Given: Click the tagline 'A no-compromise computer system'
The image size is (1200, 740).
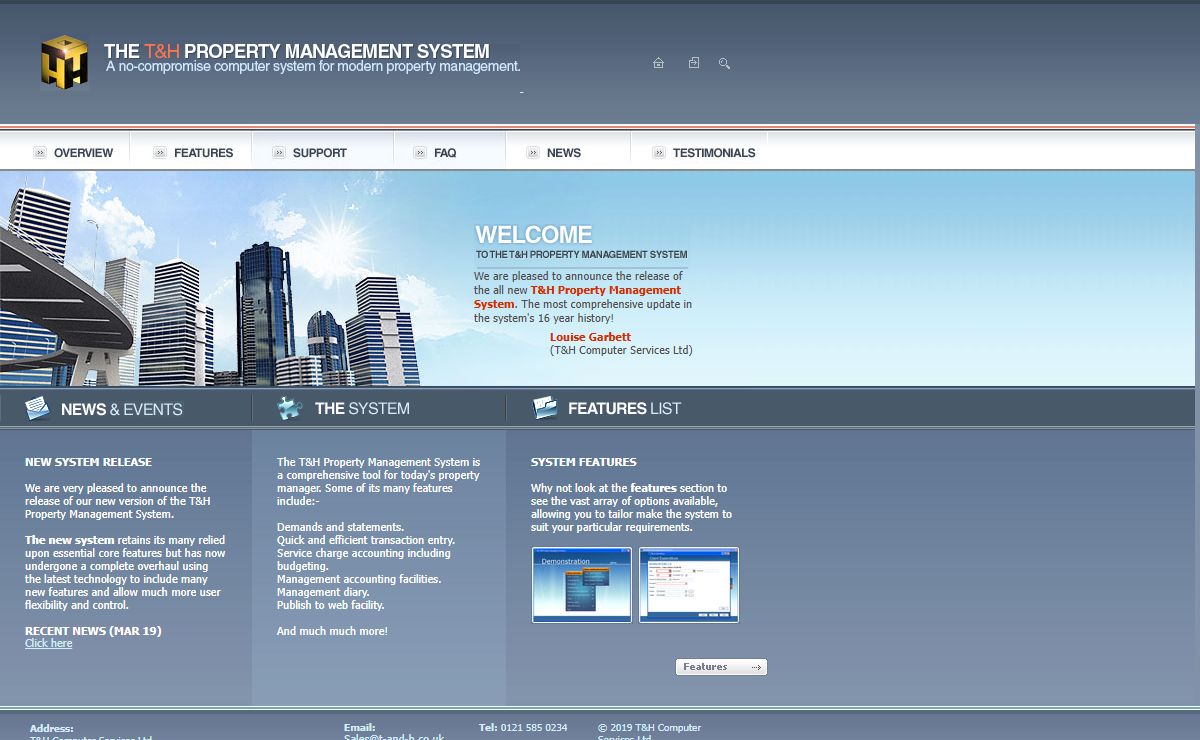Looking at the screenshot, I should tap(313, 67).
